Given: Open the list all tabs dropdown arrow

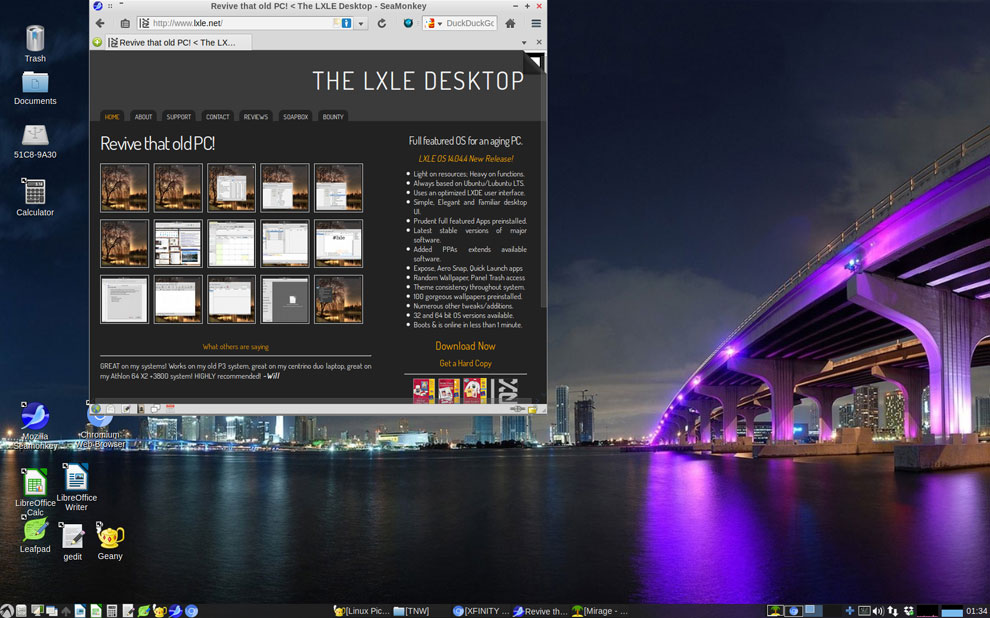Looking at the screenshot, I should coord(523,42).
